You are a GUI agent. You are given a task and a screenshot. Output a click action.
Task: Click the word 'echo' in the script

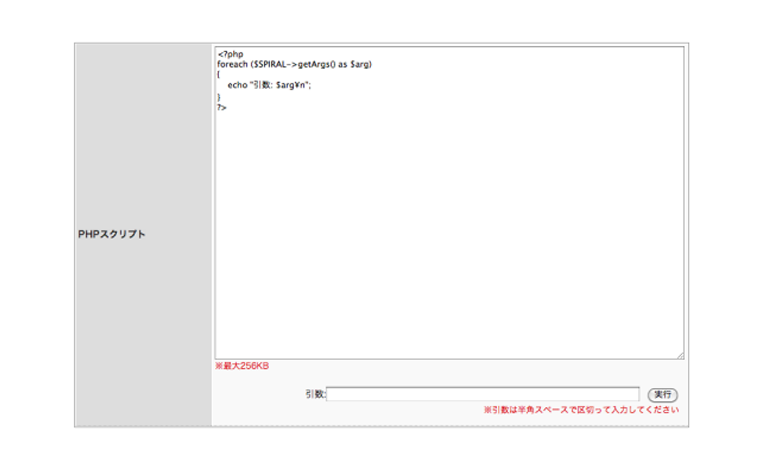(x=237, y=85)
